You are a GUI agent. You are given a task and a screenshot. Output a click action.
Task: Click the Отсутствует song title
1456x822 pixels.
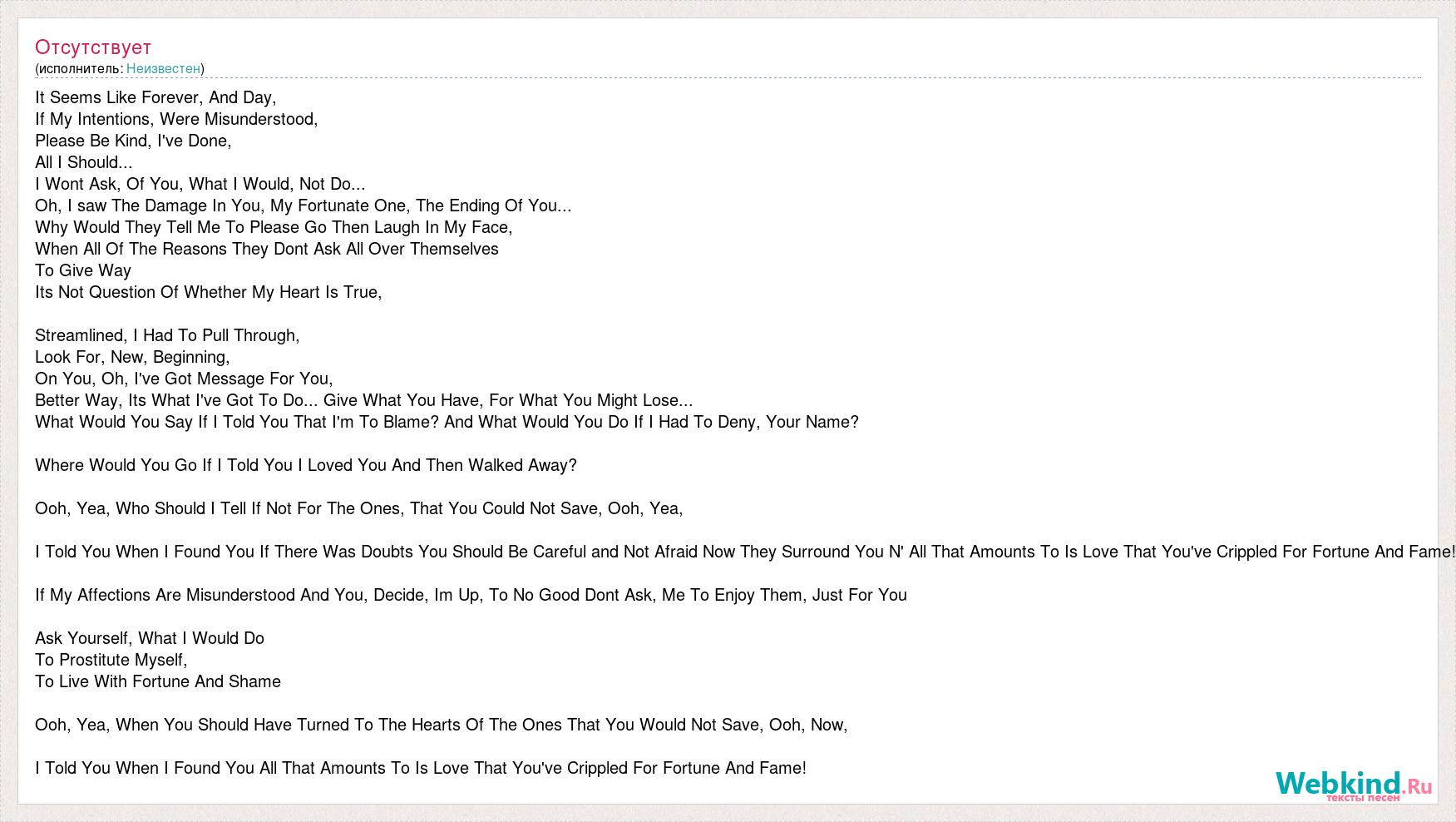tap(93, 47)
